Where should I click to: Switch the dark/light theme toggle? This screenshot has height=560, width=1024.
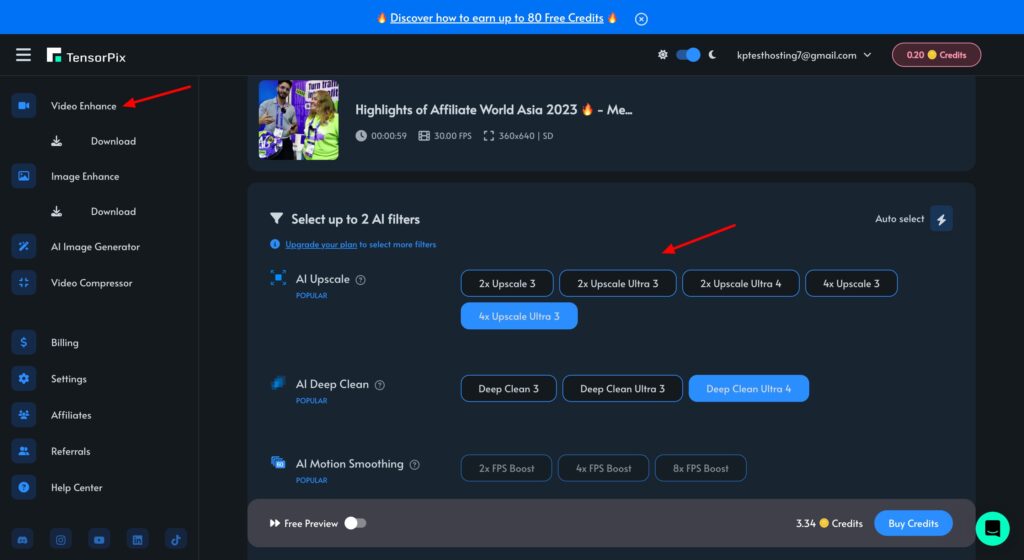(x=688, y=55)
